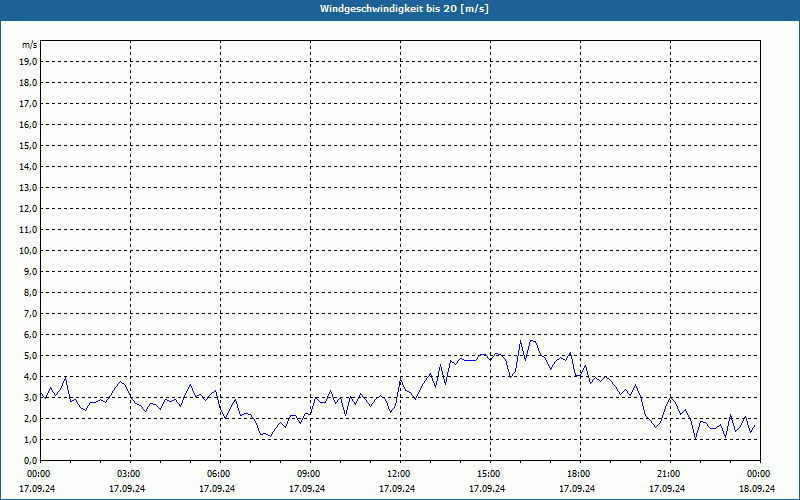Select the 15,0 y-axis label

point(29,145)
